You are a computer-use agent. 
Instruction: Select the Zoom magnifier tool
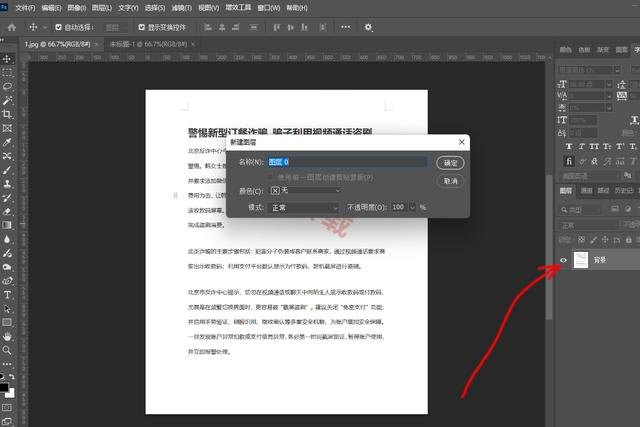click(7, 351)
